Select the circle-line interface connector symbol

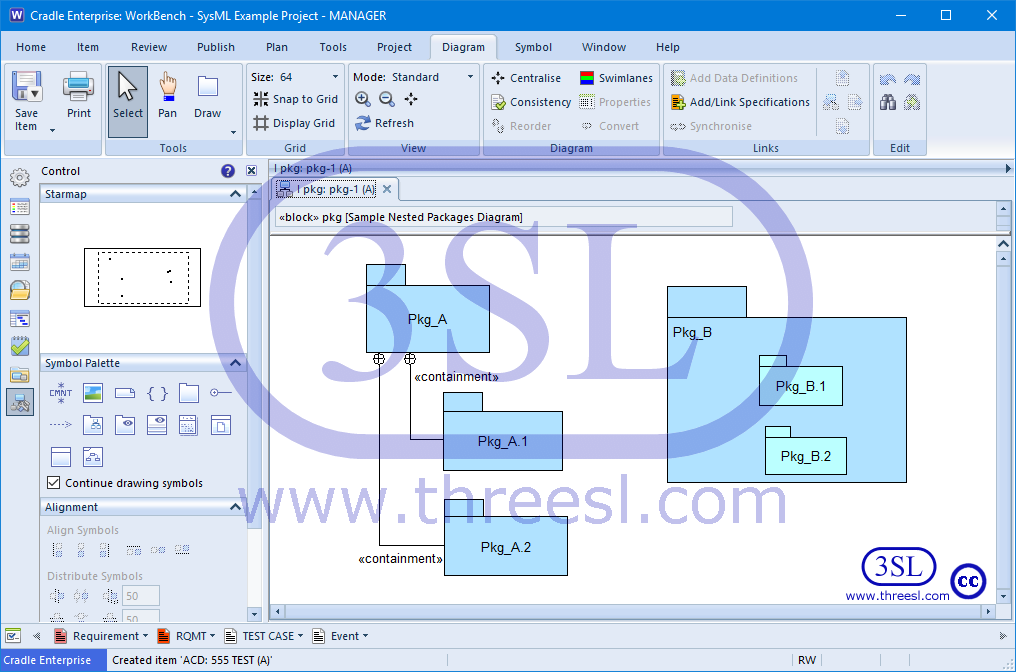pos(220,393)
